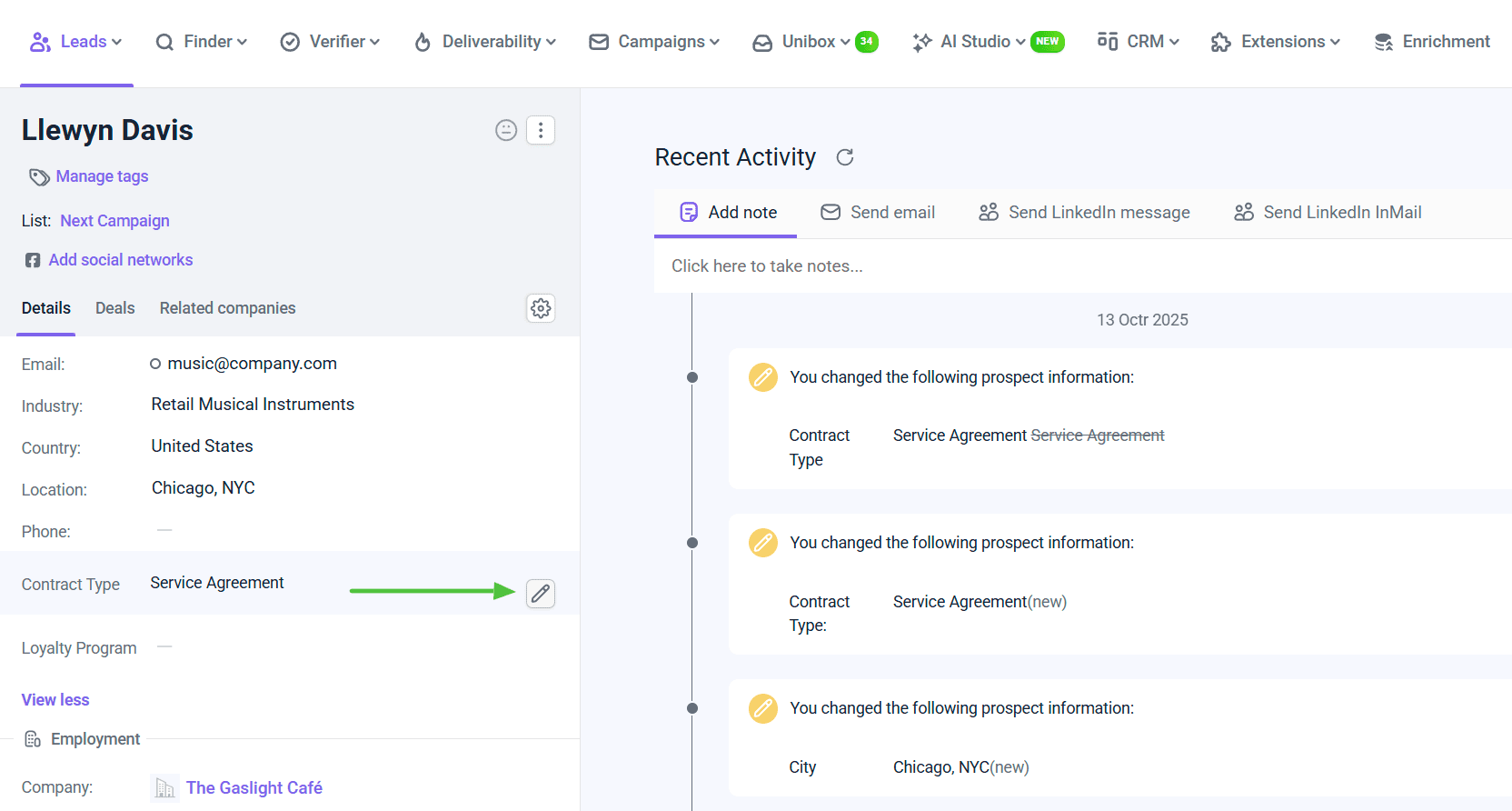The height and width of the screenshot is (811, 1512).
Task: Collapse details using View less
Action: point(55,700)
